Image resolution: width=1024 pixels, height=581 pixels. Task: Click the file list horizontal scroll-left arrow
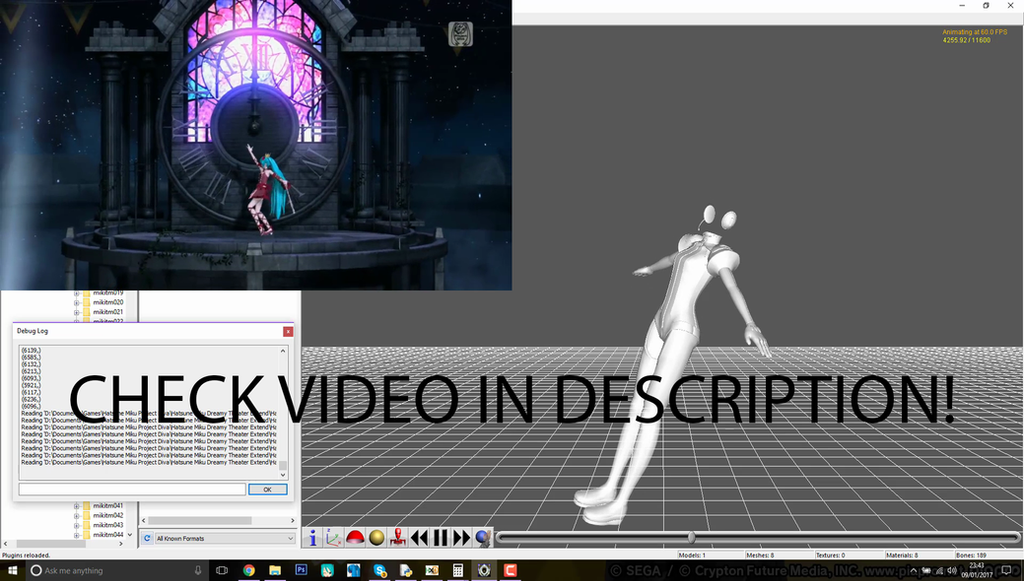(x=144, y=520)
